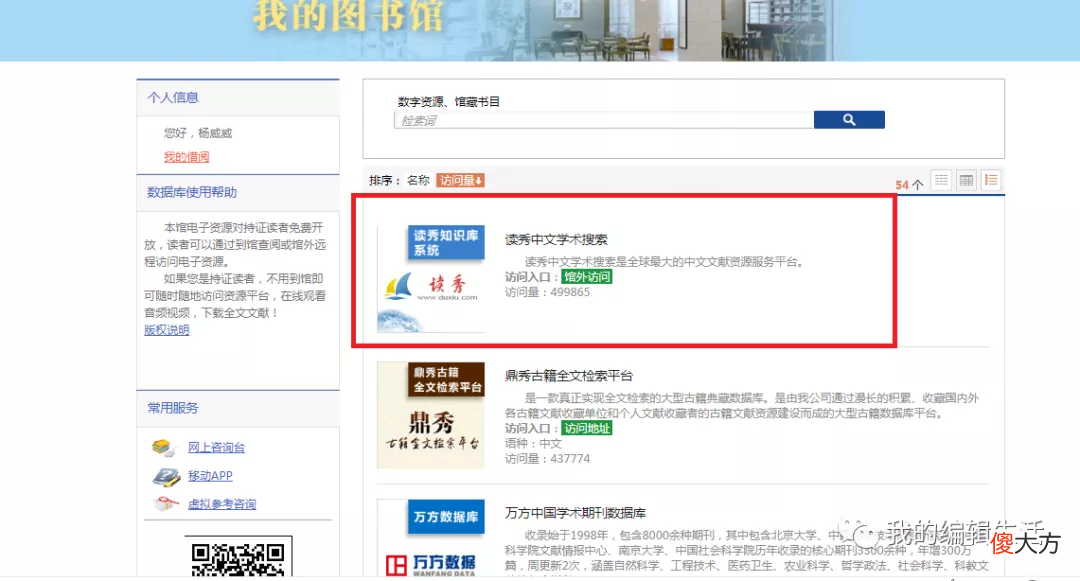Select the 数据库使用帮助 panel header
The width and height of the screenshot is (1080, 581).
pyautogui.click(x=238, y=193)
